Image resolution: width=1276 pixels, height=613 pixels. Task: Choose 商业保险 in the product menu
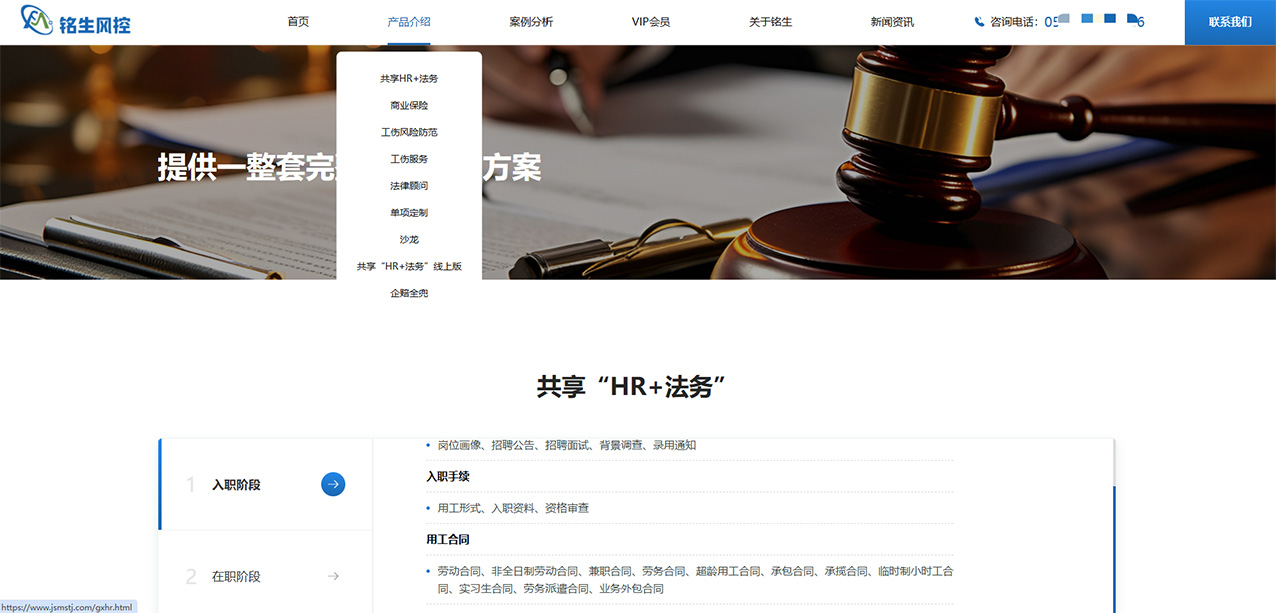click(409, 105)
